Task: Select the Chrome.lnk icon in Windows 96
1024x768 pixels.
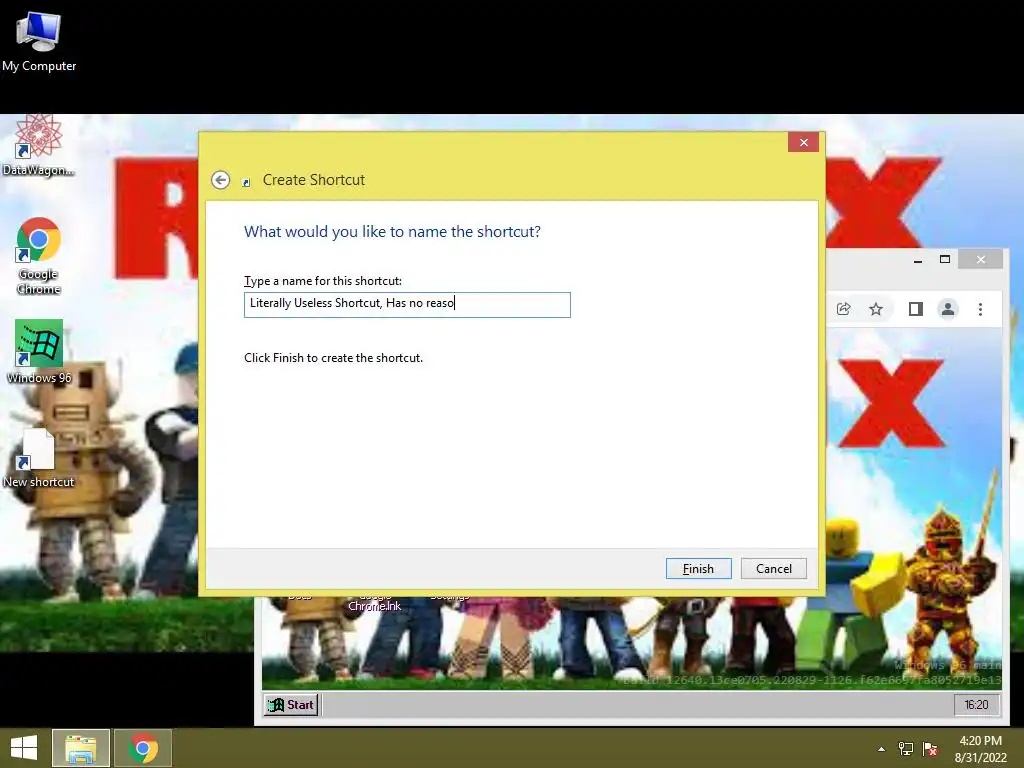Action: (374, 601)
